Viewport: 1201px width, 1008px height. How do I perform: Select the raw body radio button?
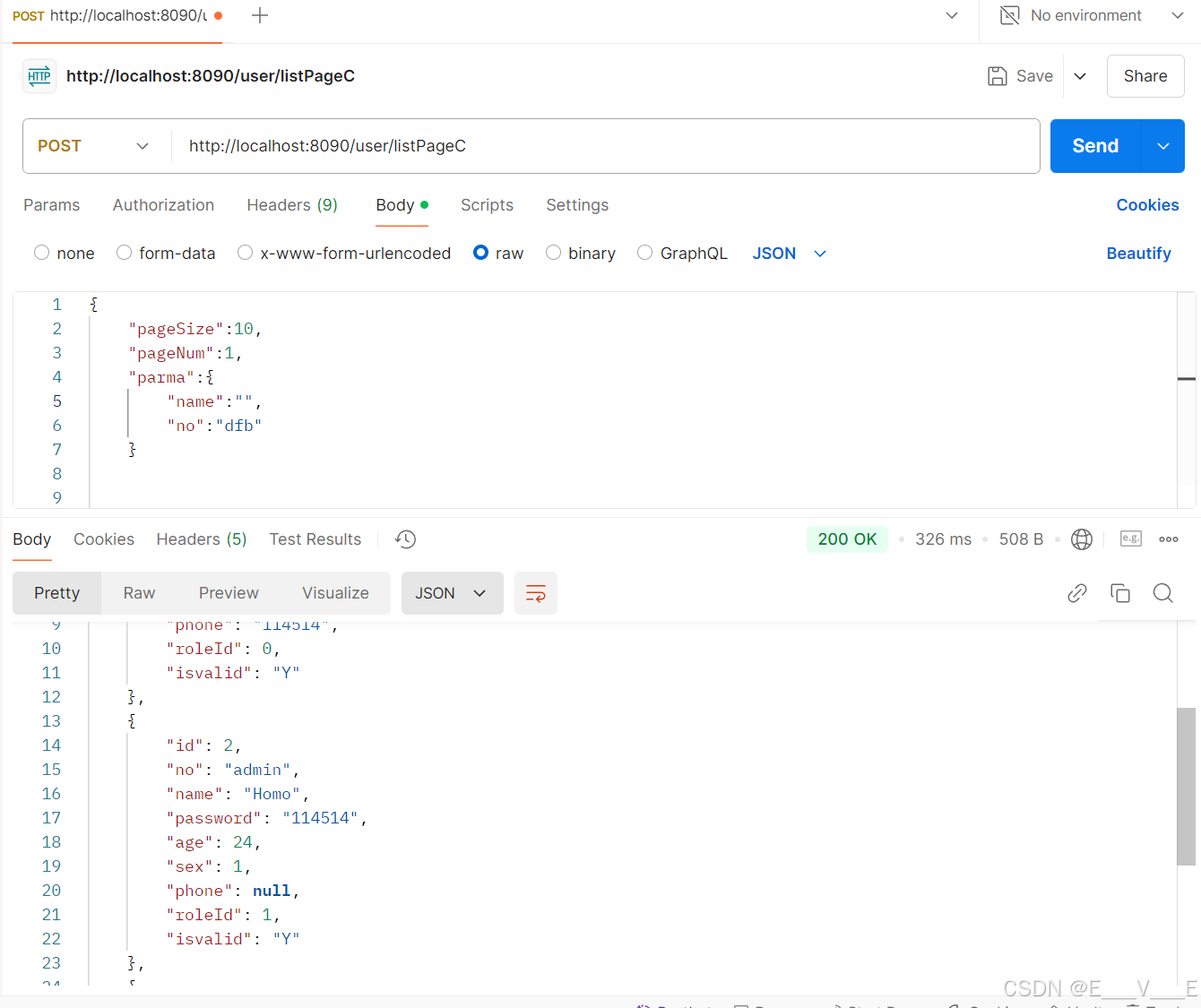481,253
